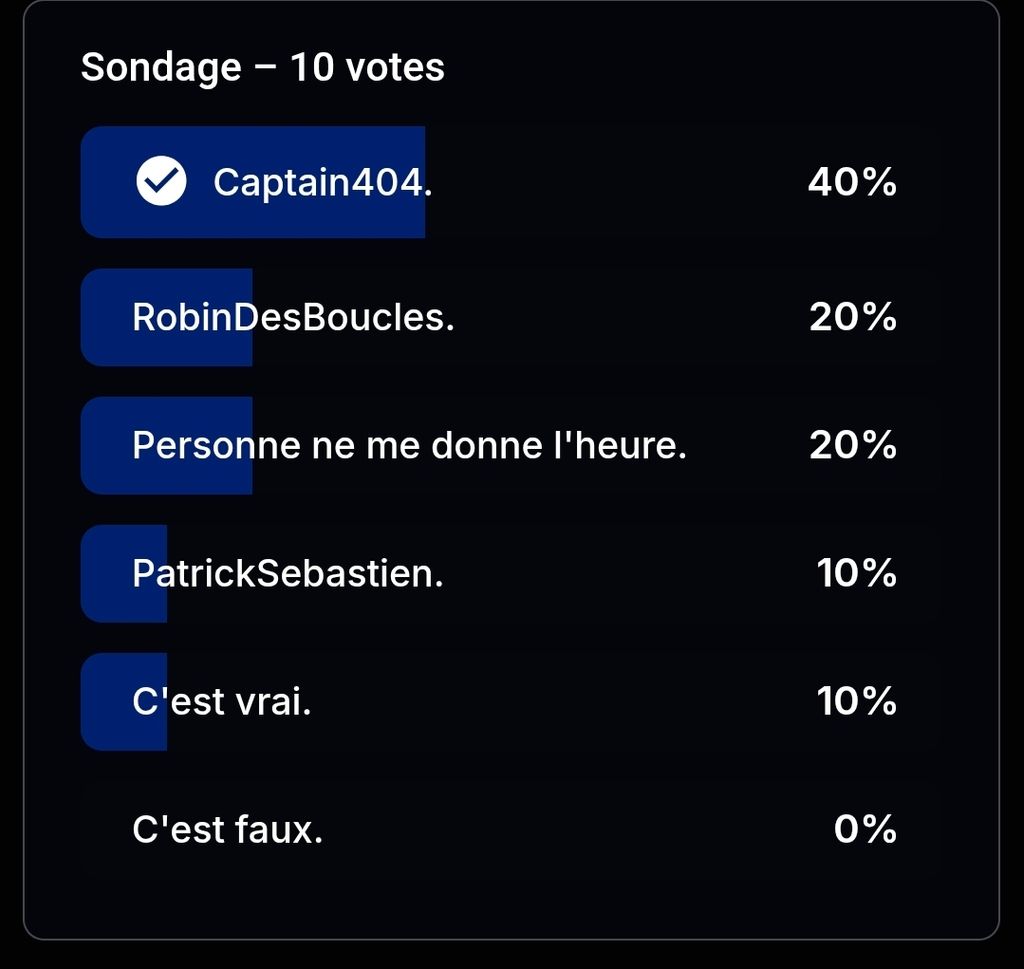This screenshot has height=969, width=1024.
Task: Choose "Personne ne me donne l'heure" answer
Action: 409,445
